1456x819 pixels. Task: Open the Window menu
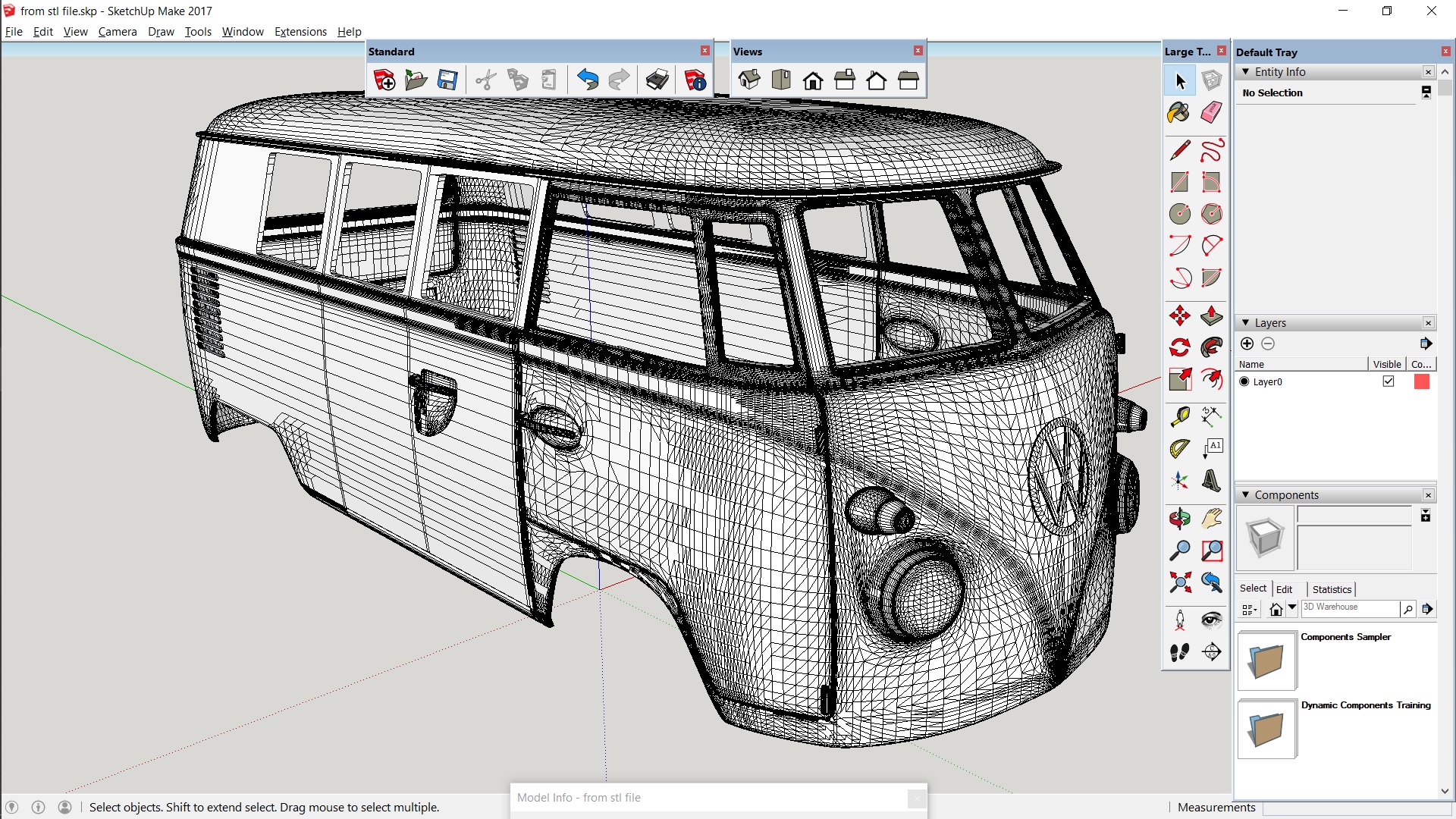(243, 32)
